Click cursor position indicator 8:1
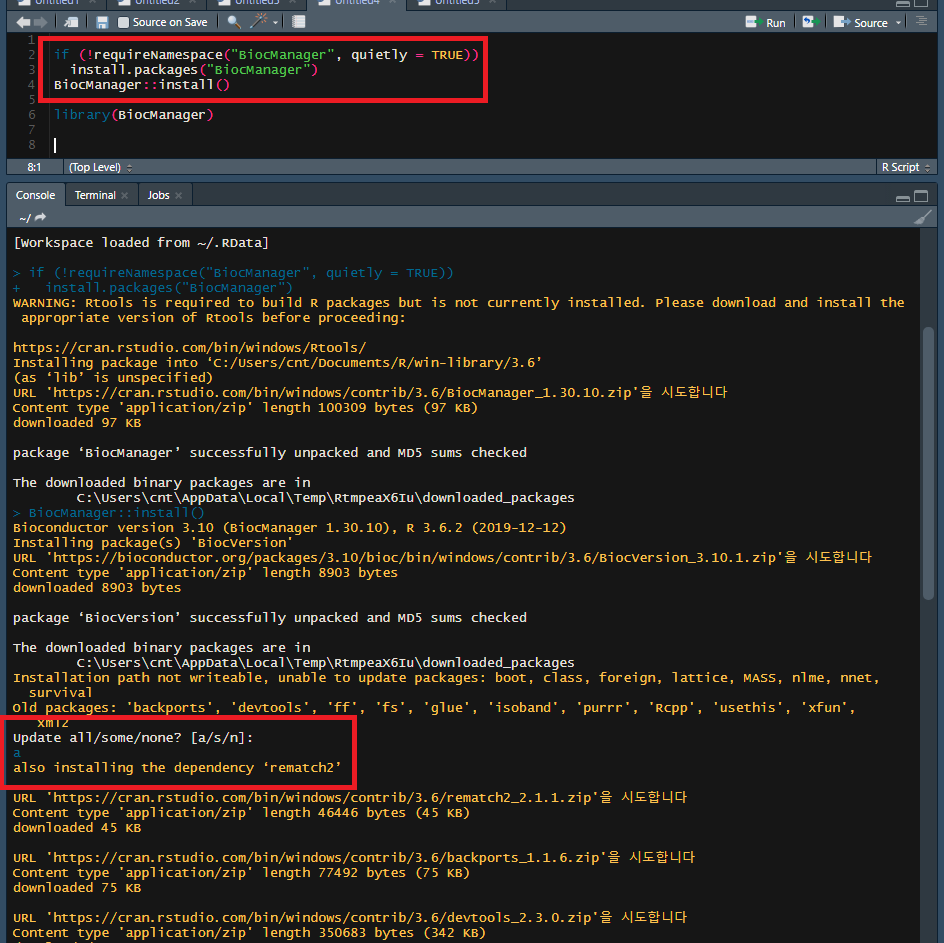This screenshot has height=943, width=944. pyautogui.click(x=34, y=167)
